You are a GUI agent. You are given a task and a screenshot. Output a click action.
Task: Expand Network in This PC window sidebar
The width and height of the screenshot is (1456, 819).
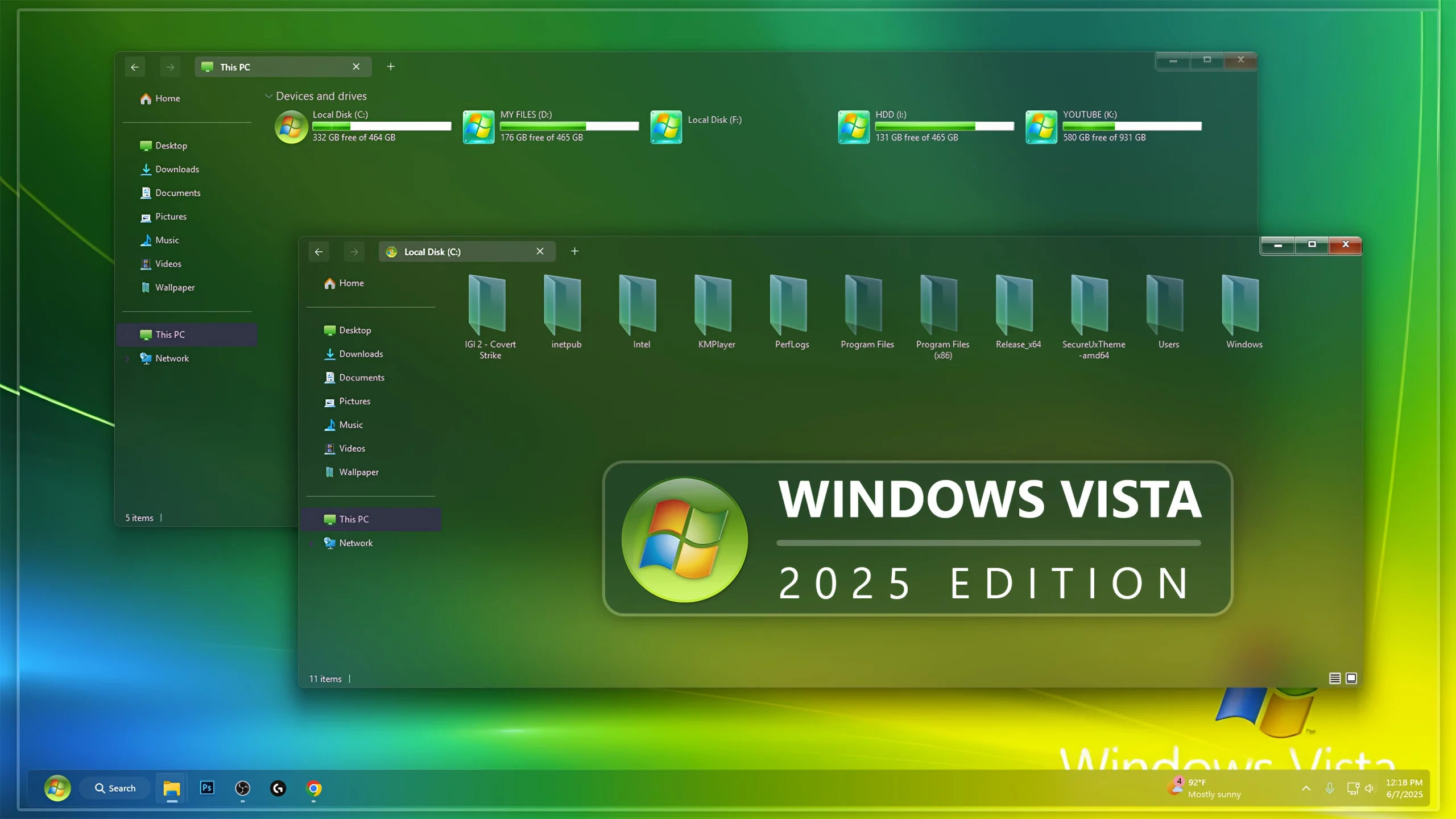click(x=127, y=358)
